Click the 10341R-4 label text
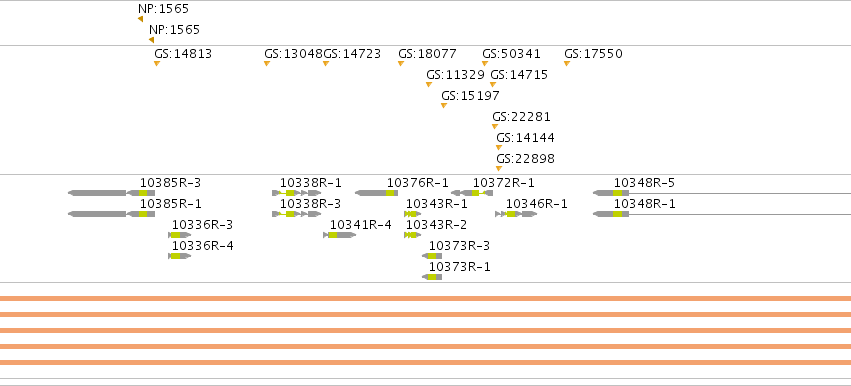Screen dimensions: 851x386 pyautogui.click(x=360, y=225)
